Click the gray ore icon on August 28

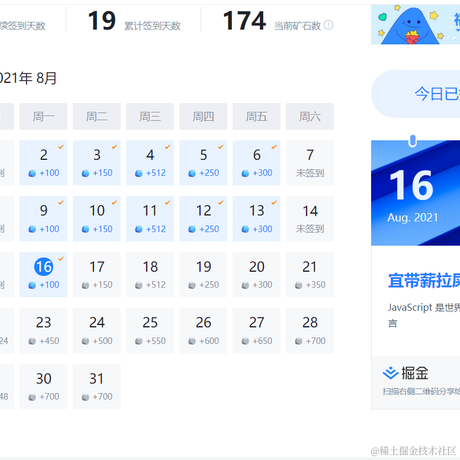tap(299, 341)
